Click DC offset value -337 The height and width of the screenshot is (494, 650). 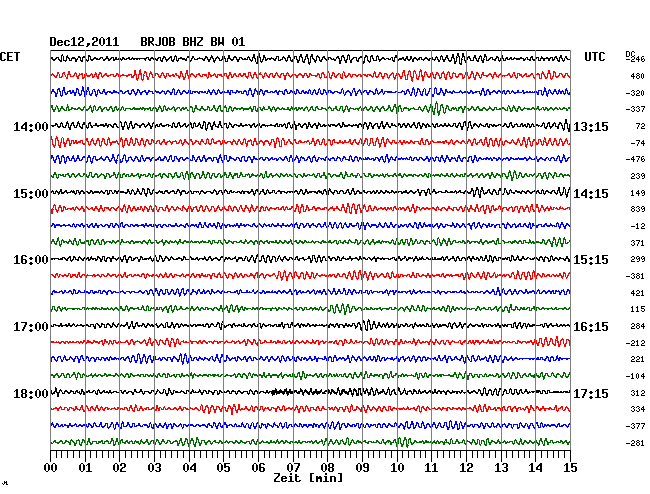click(635, 109)
